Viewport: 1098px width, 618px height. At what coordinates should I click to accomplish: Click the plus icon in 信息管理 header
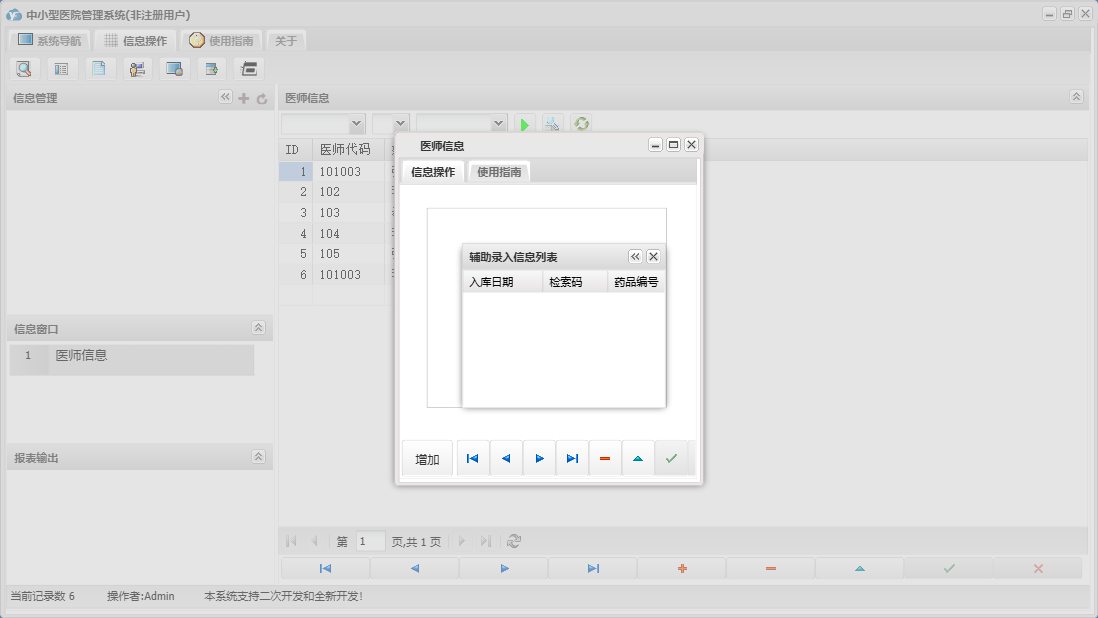(243, 98)
